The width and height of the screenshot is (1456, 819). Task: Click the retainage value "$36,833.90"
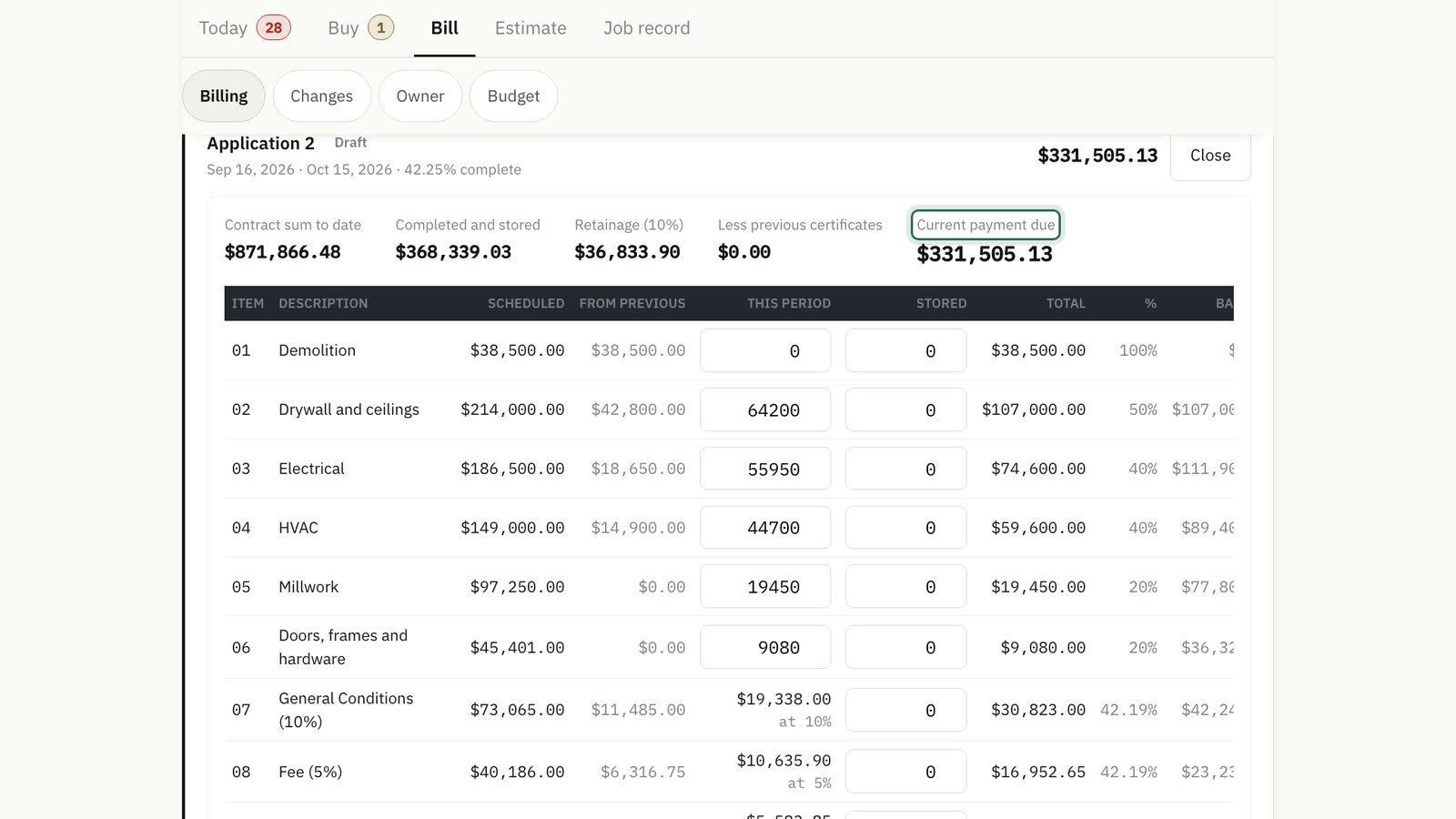(x=627, y=252)
